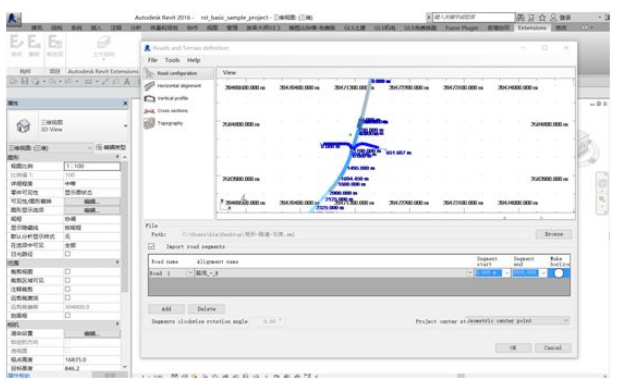The image size is (620, 387).
Task: Open the Help menu in Roads dialog
Action: 193,60
